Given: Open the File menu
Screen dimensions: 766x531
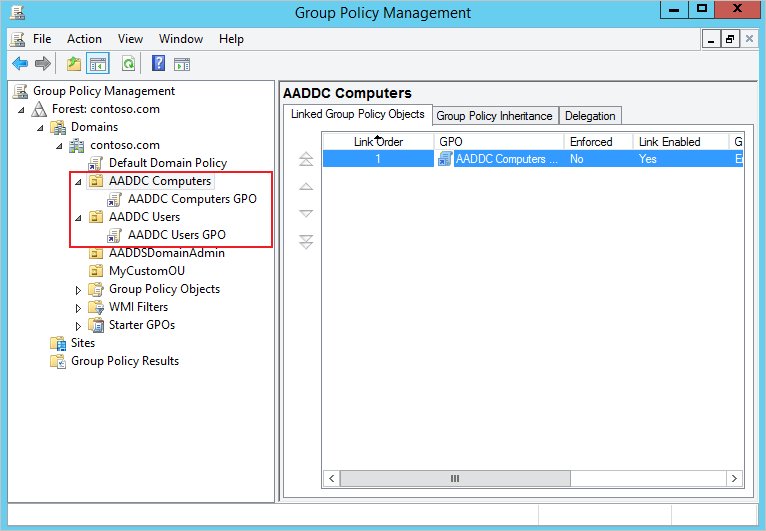Looking at the screenshot, I should click(42, 39).
